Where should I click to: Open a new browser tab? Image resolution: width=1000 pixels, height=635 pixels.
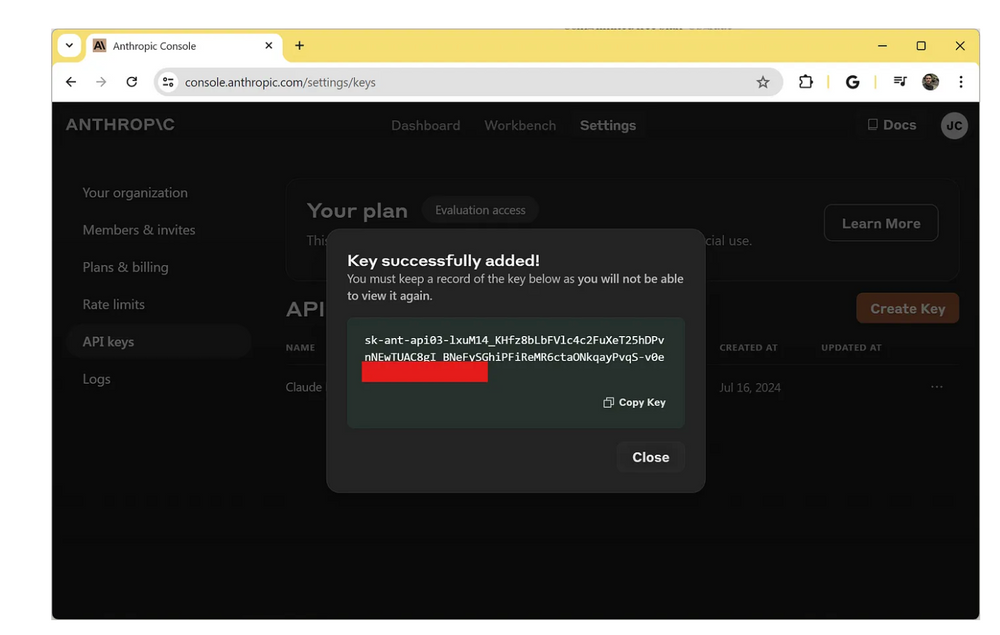click(299, 46)
